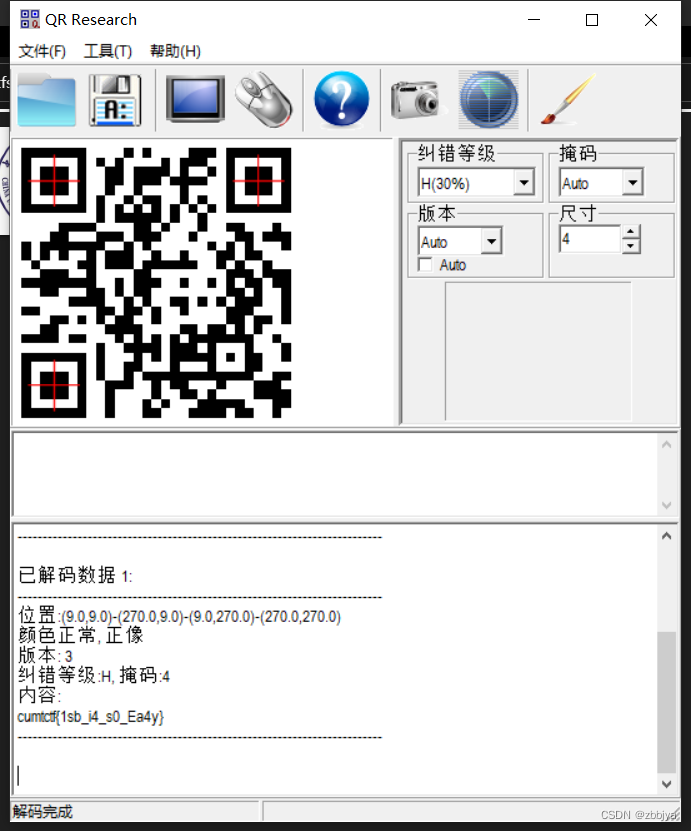Viewport: 691px width, 831px height.
Task: Increase 尺寸 with the up stepper arrow
Action: click(630, 232)
